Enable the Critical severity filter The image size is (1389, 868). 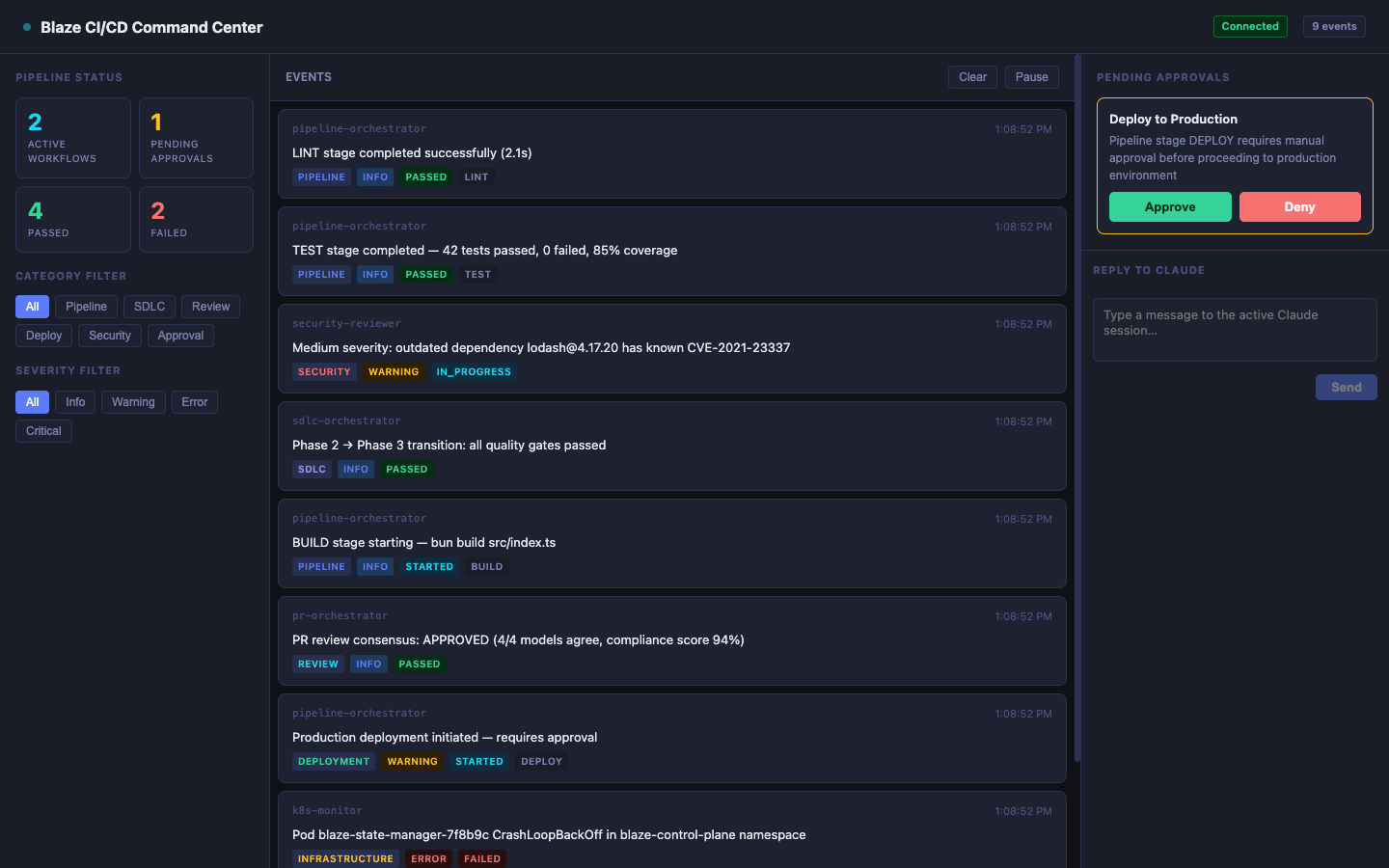click(43, 430)
